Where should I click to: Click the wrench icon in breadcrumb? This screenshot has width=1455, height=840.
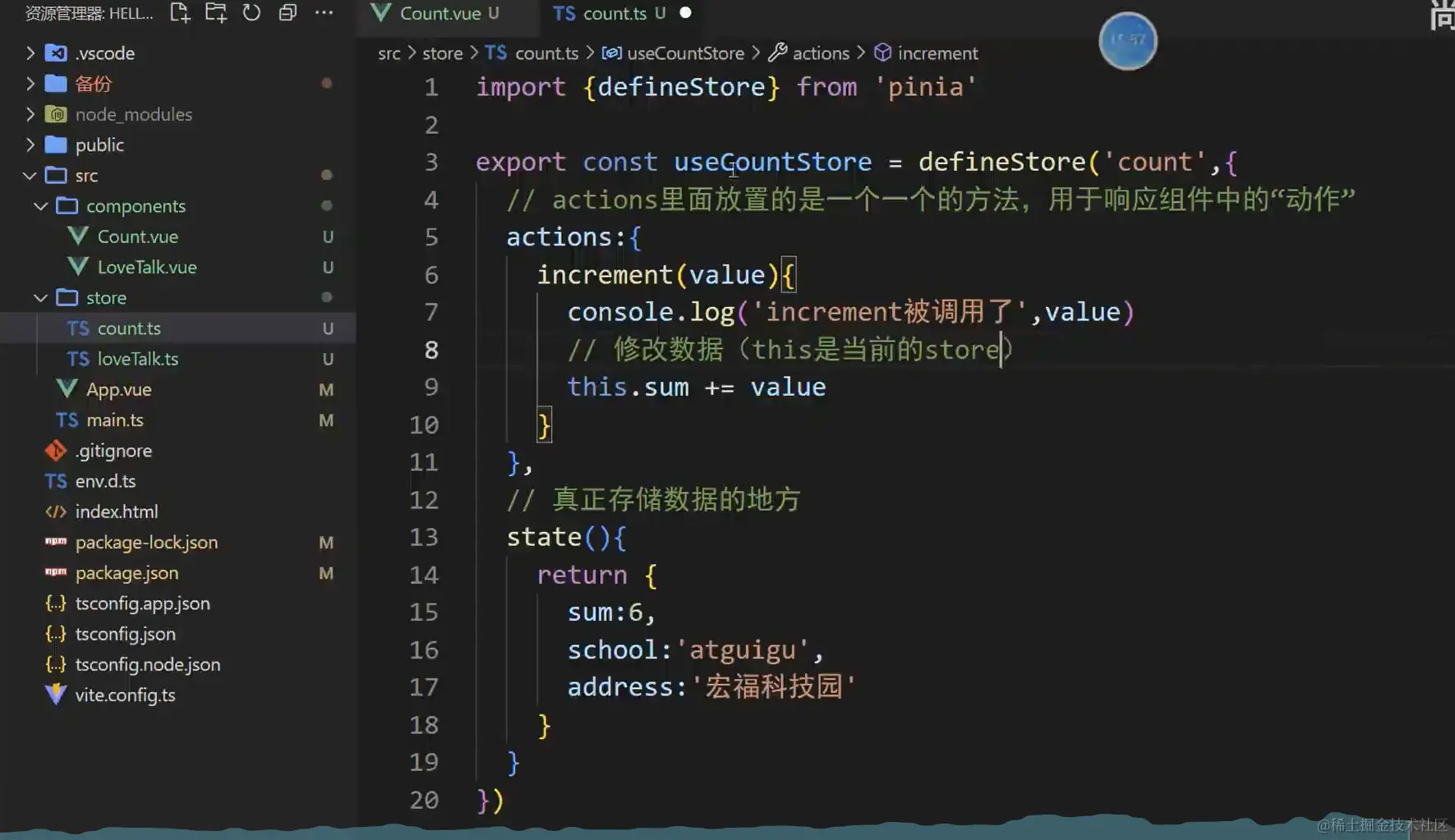(x=777, y=53)
